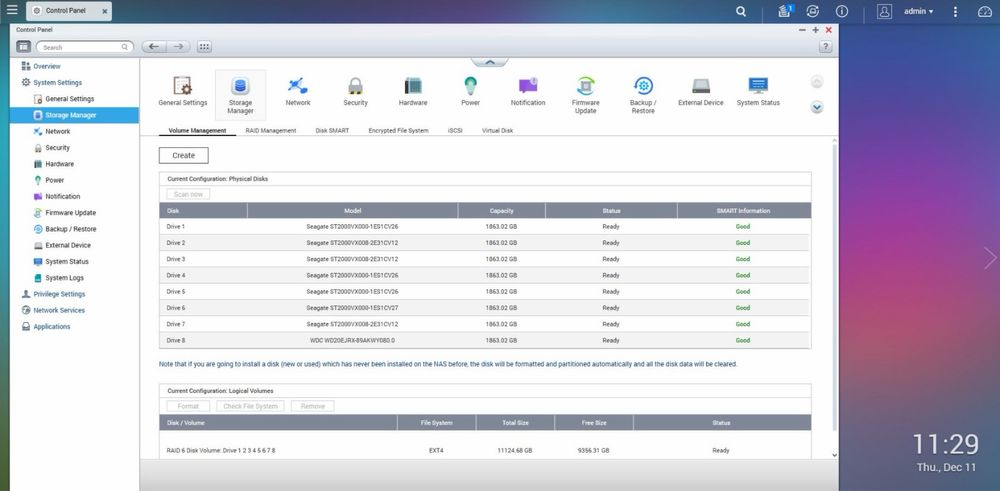Open the Backup / Restore icon
Image resolution: width=1000 pixels, height=491 pixels.
pos(643,88)
